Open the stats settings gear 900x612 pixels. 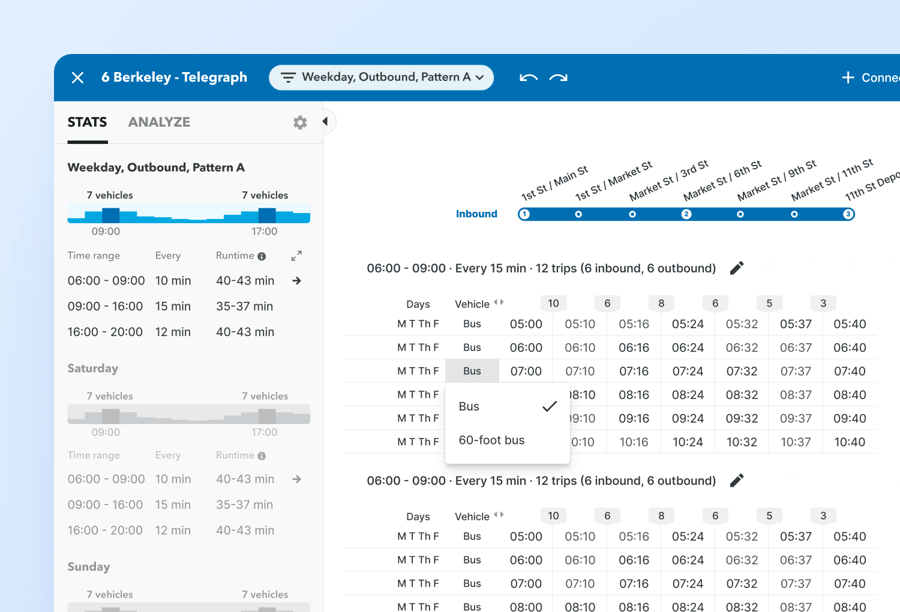tap(300, 122)
